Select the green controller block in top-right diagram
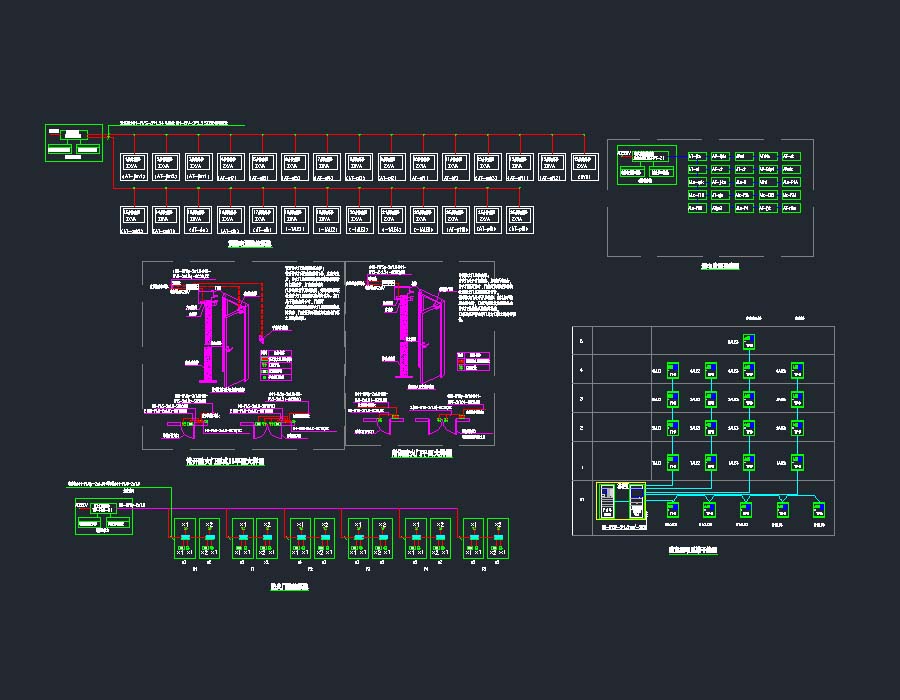The width and height of the screenshot is (900, 700). tap(646, 166)
